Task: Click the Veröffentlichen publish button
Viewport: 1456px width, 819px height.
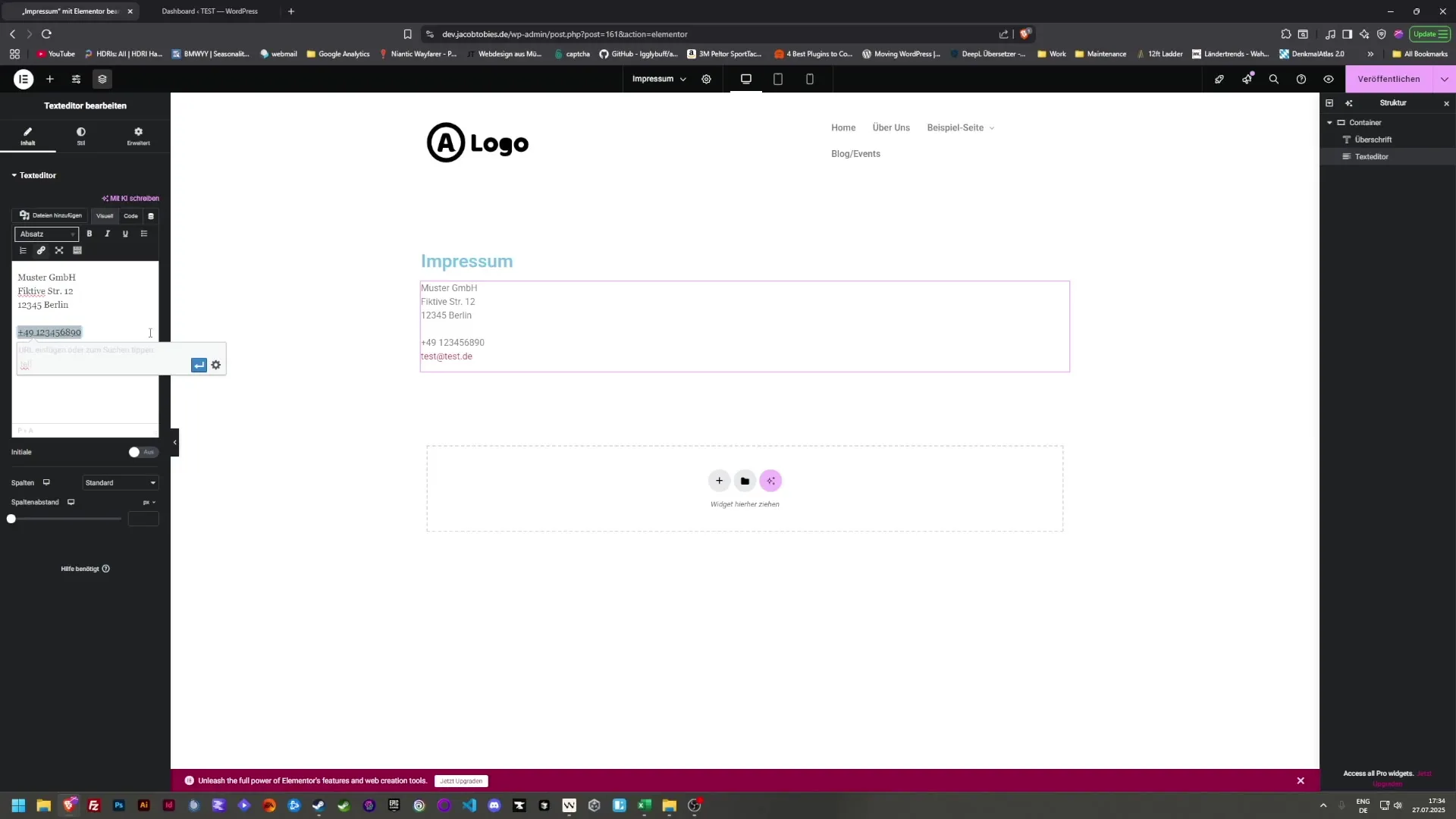Action: click(x=1387, y=79)
